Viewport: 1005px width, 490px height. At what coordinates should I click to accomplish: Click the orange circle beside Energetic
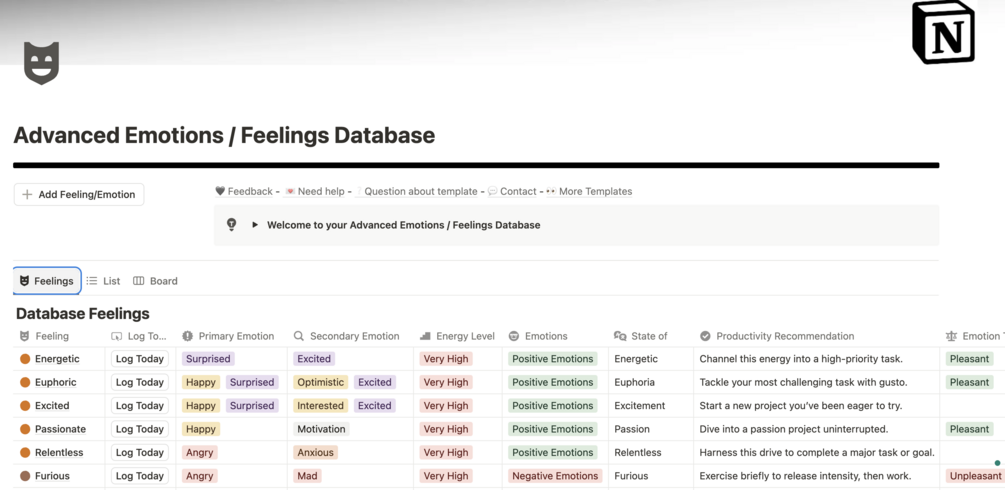(x=25, y=359)
